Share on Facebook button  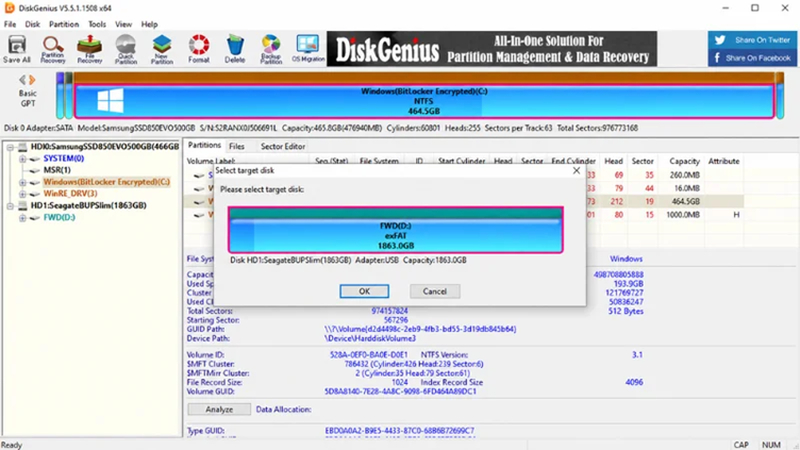click(752, 58)
